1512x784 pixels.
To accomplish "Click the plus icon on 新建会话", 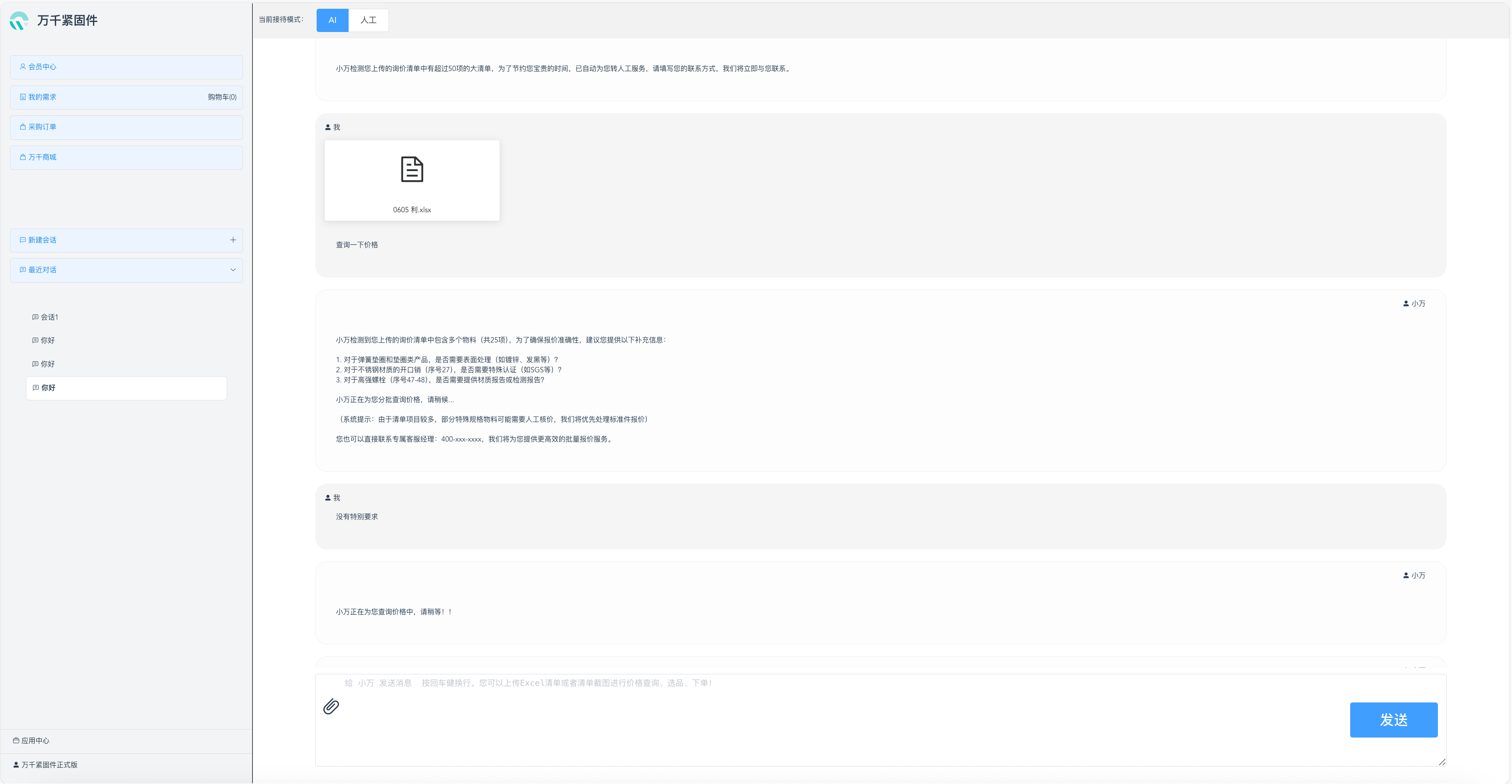I will point(233,240).
